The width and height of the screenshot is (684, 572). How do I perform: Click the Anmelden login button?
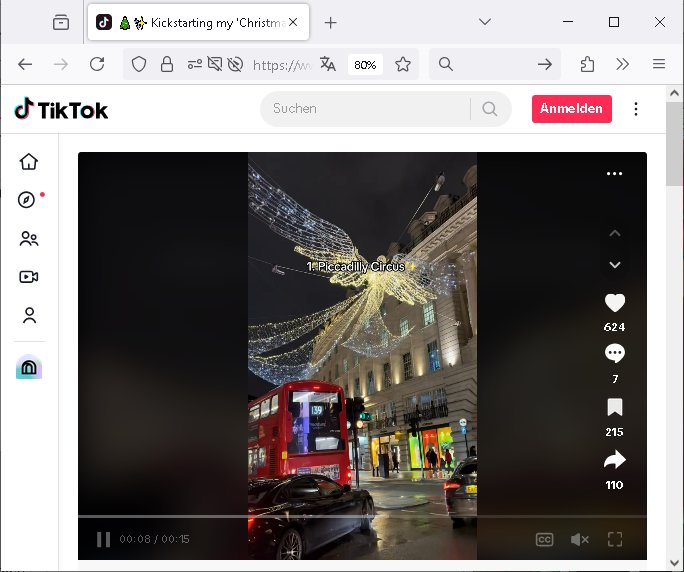point(571,109)
